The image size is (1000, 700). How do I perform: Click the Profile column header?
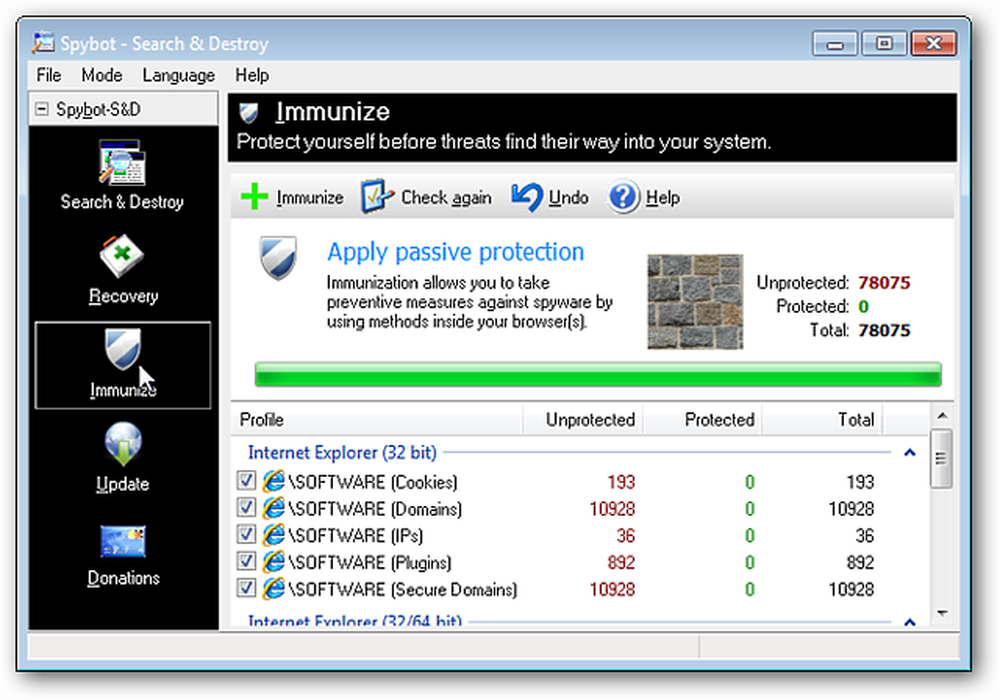tap(377, 419)
